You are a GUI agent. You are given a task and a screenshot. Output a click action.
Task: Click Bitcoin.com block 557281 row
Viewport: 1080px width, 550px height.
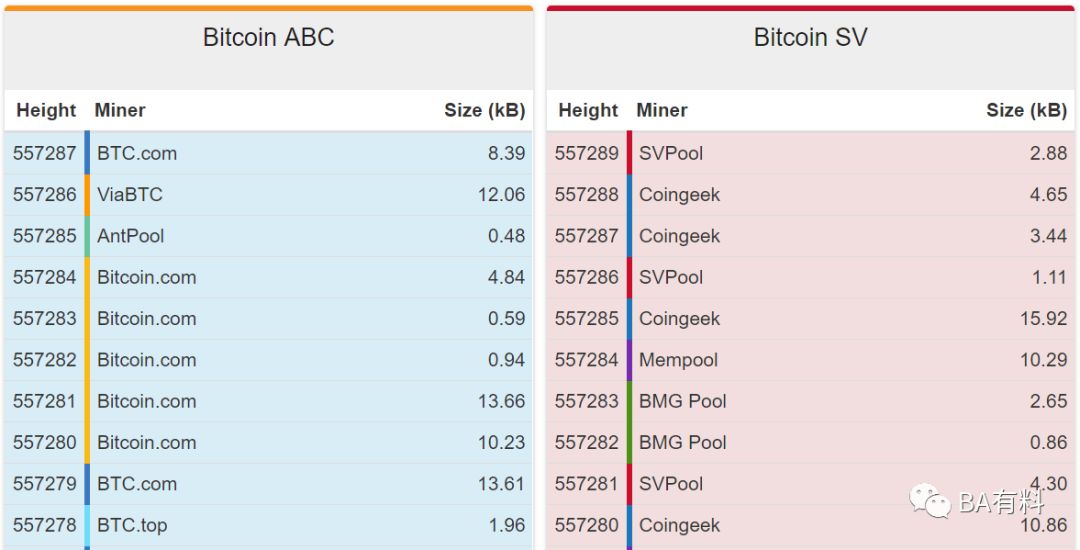point(268,401)
